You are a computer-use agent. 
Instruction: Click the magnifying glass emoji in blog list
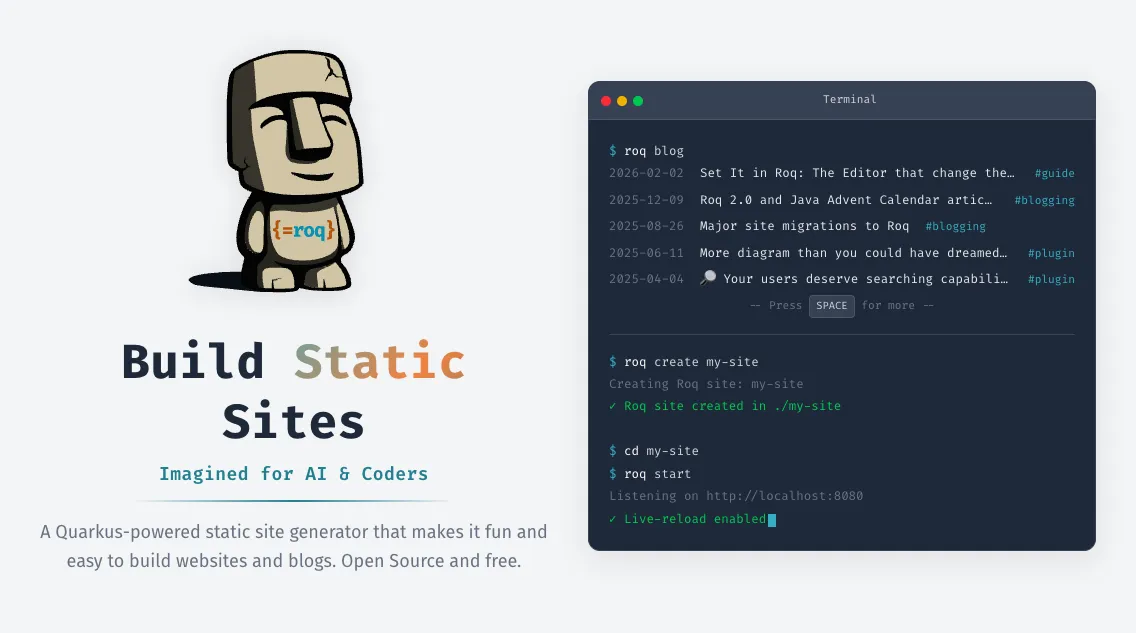click(x=708, y=278)
